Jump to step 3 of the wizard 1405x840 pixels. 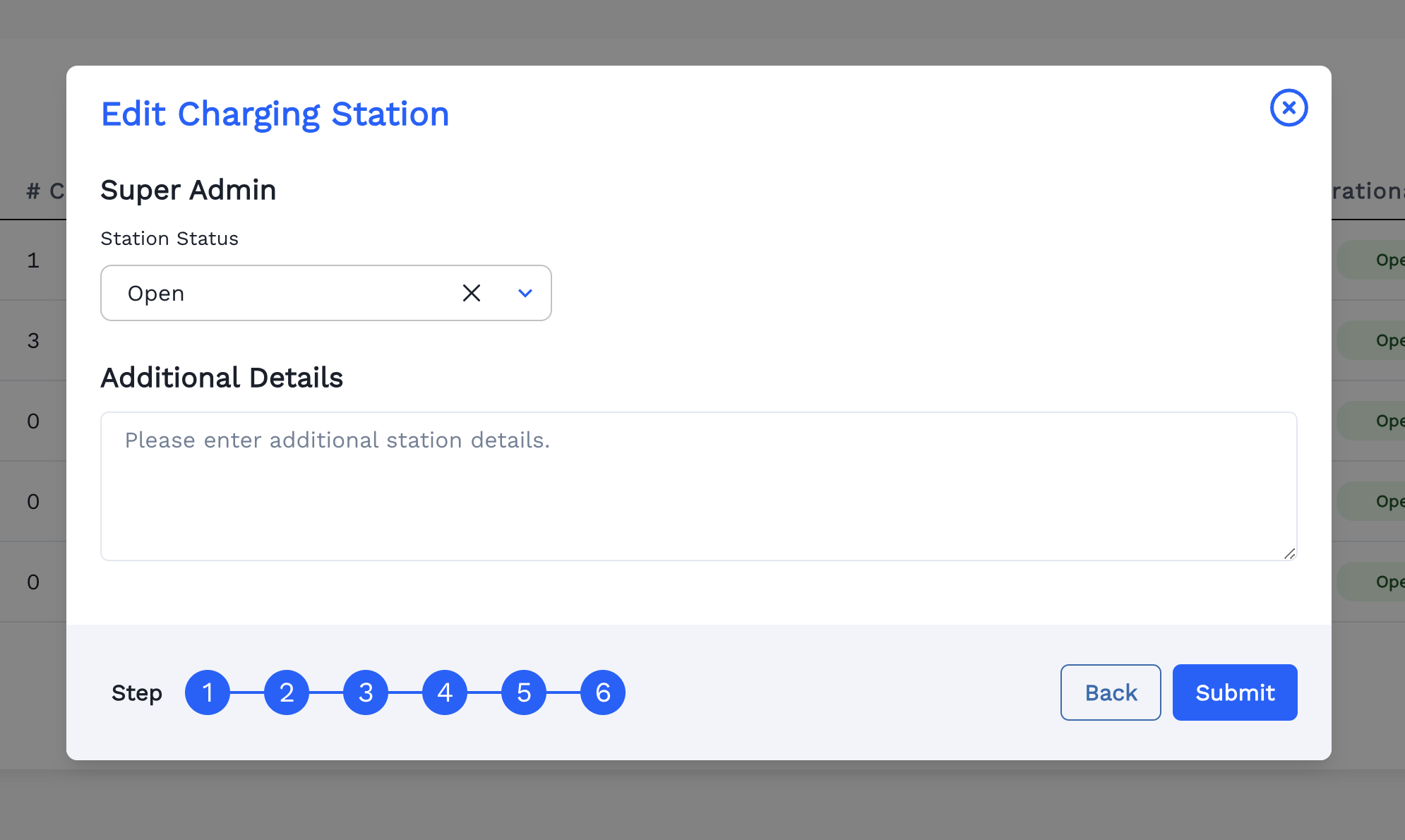366,692
